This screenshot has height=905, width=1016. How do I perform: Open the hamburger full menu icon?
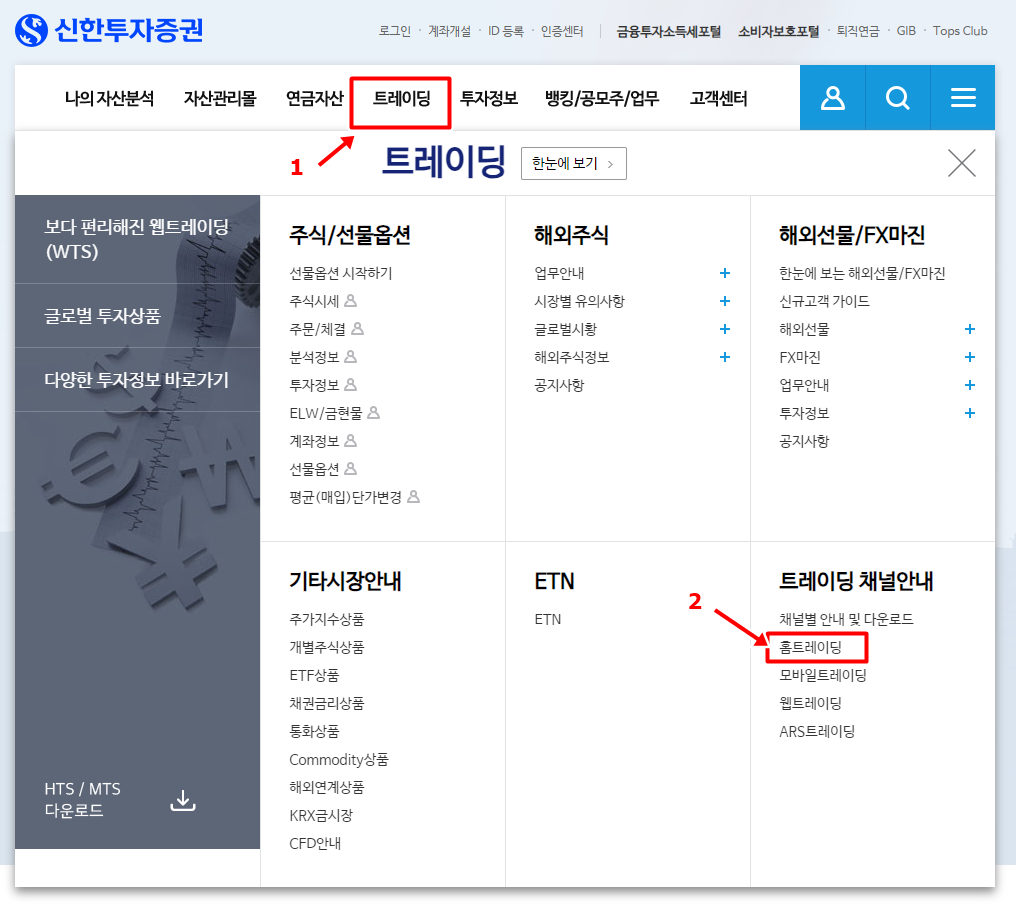[963, 98]
